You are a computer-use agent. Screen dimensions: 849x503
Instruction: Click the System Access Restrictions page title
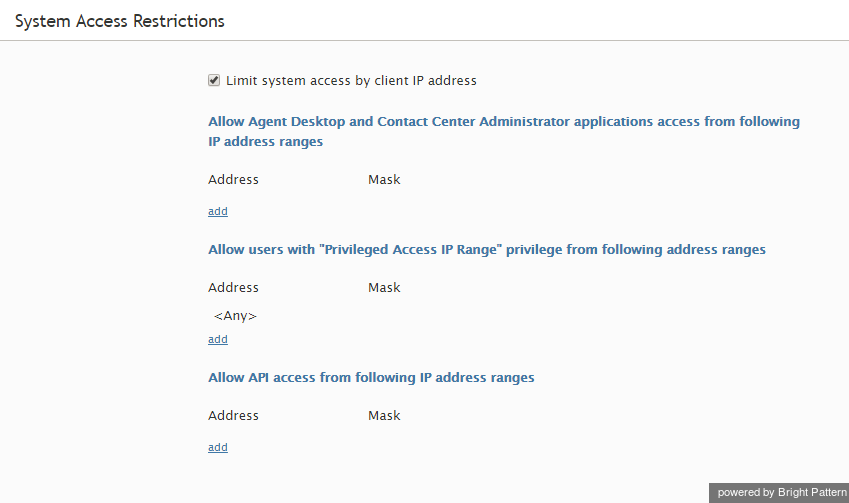120,21
